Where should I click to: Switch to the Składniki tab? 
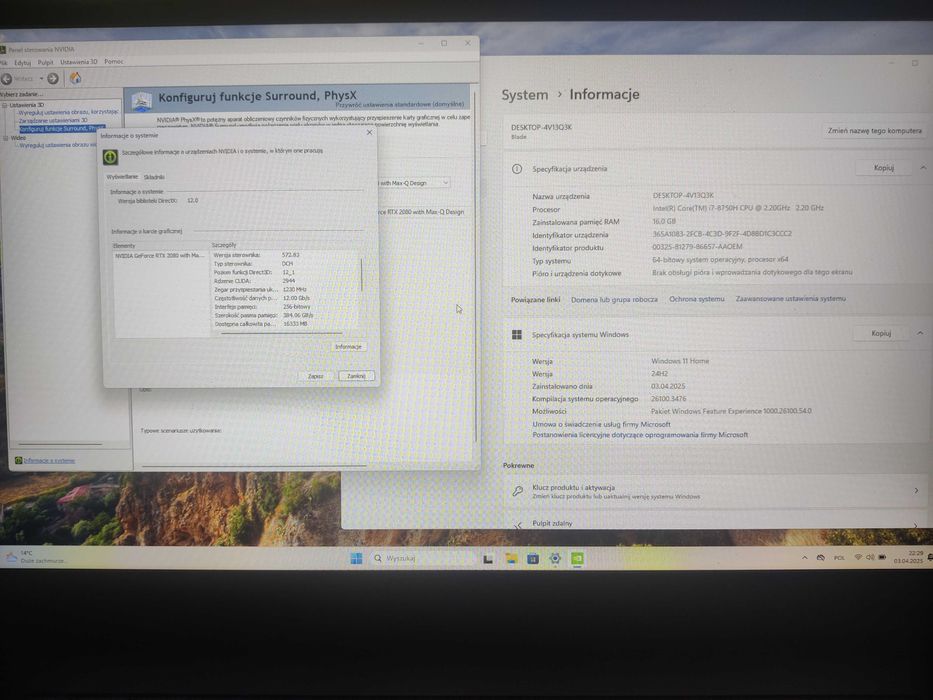tap(154, 177)
